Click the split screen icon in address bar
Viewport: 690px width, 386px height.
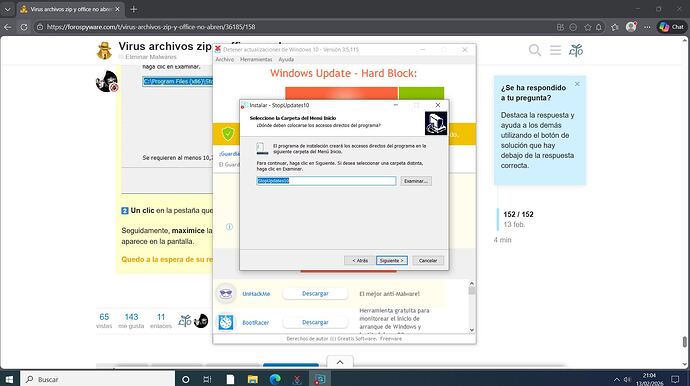[x=560, y=27]
